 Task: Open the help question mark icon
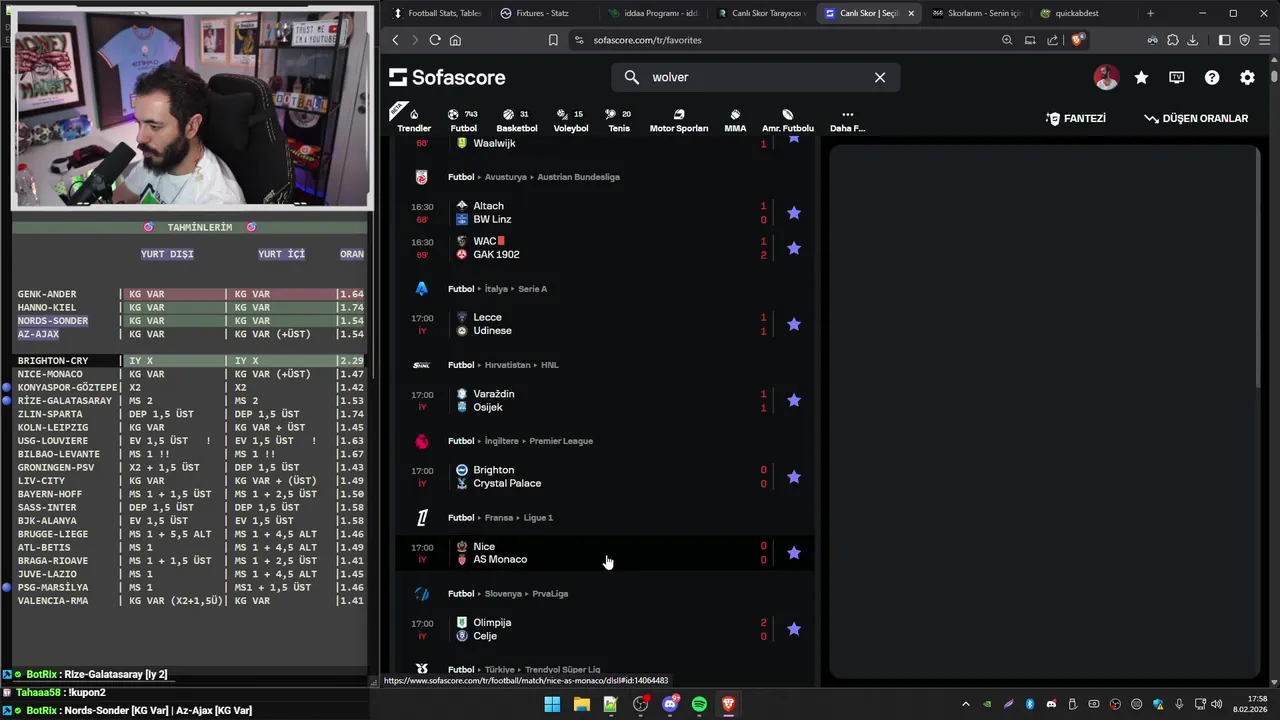[x=1212, y=77]
